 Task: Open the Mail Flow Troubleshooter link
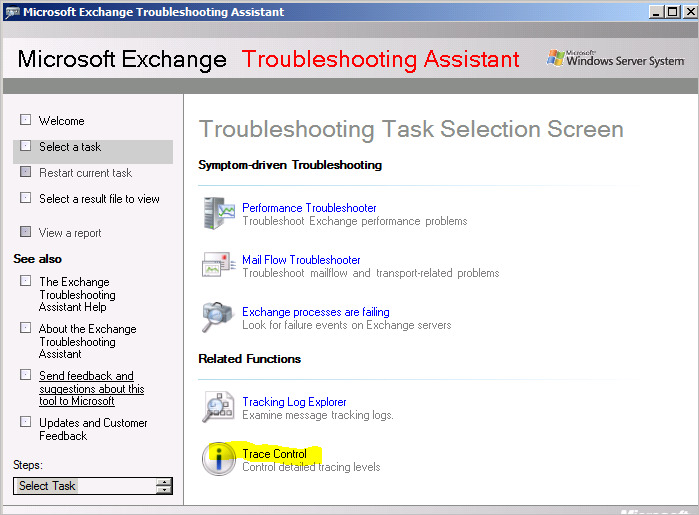301,260
